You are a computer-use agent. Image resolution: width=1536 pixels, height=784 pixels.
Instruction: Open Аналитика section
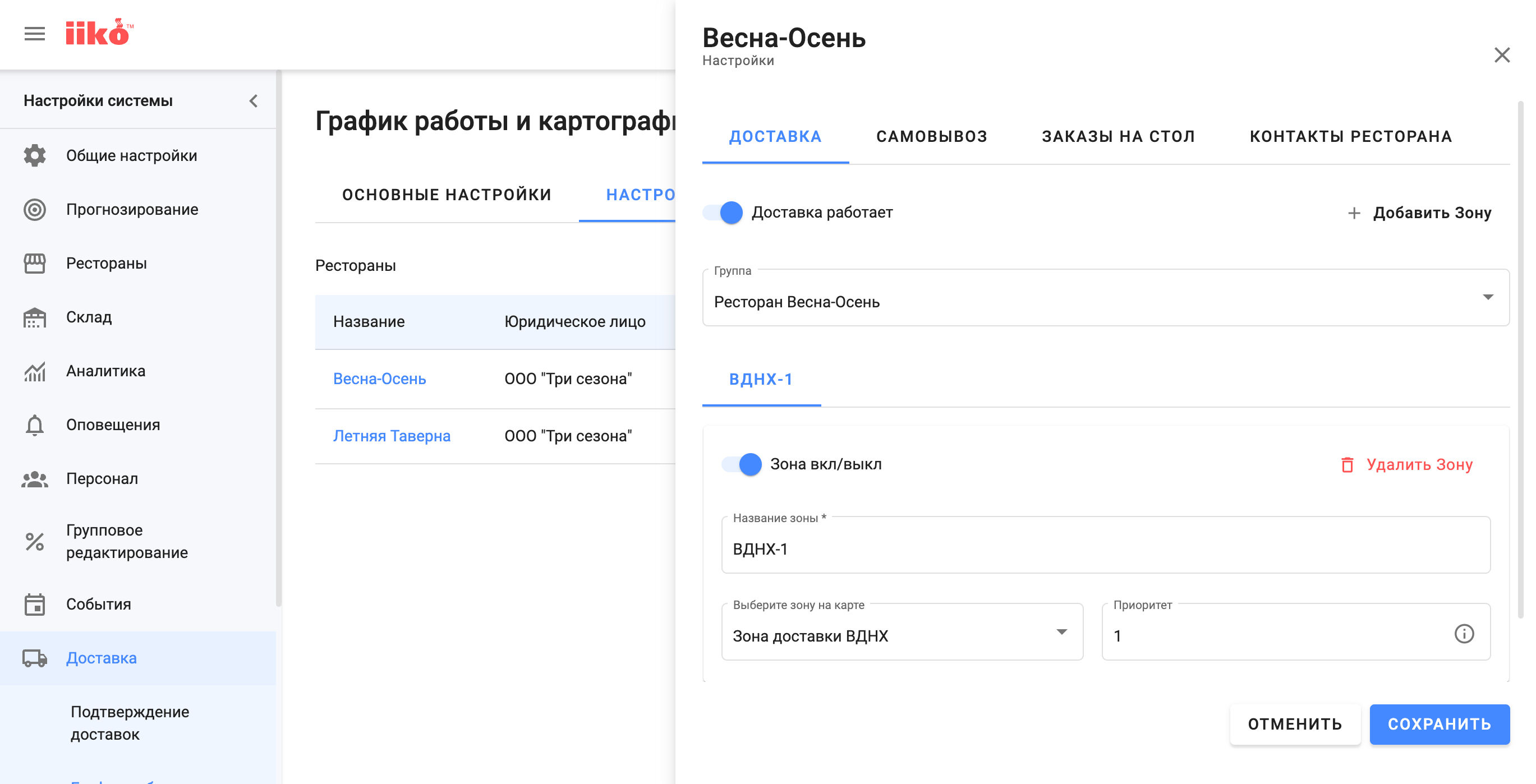pos(105,371)
